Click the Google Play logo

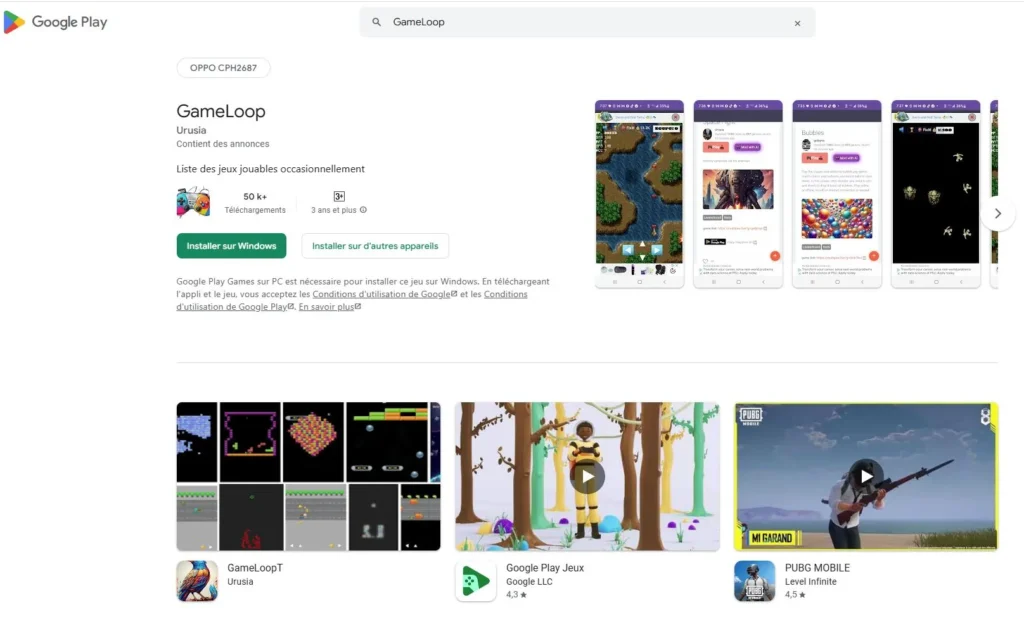pos(56,22)
